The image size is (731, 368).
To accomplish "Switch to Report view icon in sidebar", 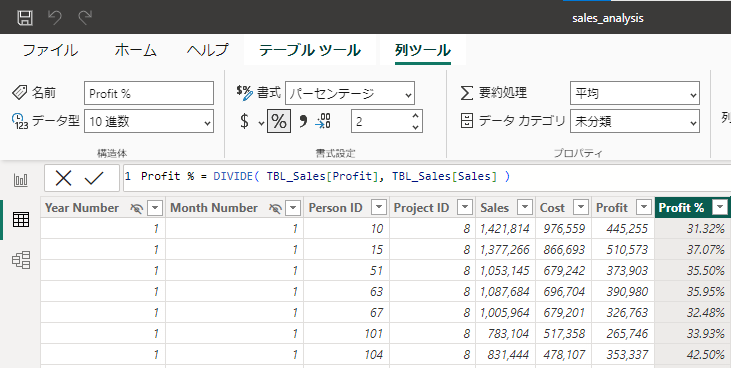I will click(x=21, y=180).
